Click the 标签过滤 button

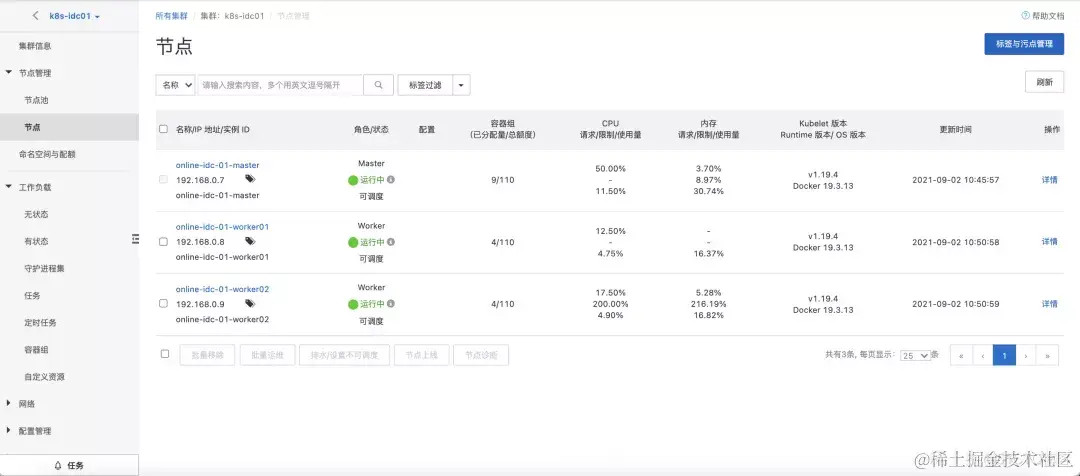point(425,85)
